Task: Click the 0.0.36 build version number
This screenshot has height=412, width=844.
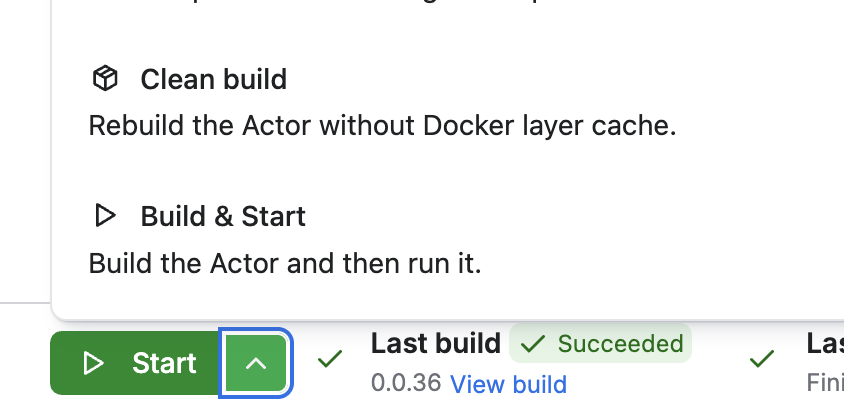Action: coord(406,383)
